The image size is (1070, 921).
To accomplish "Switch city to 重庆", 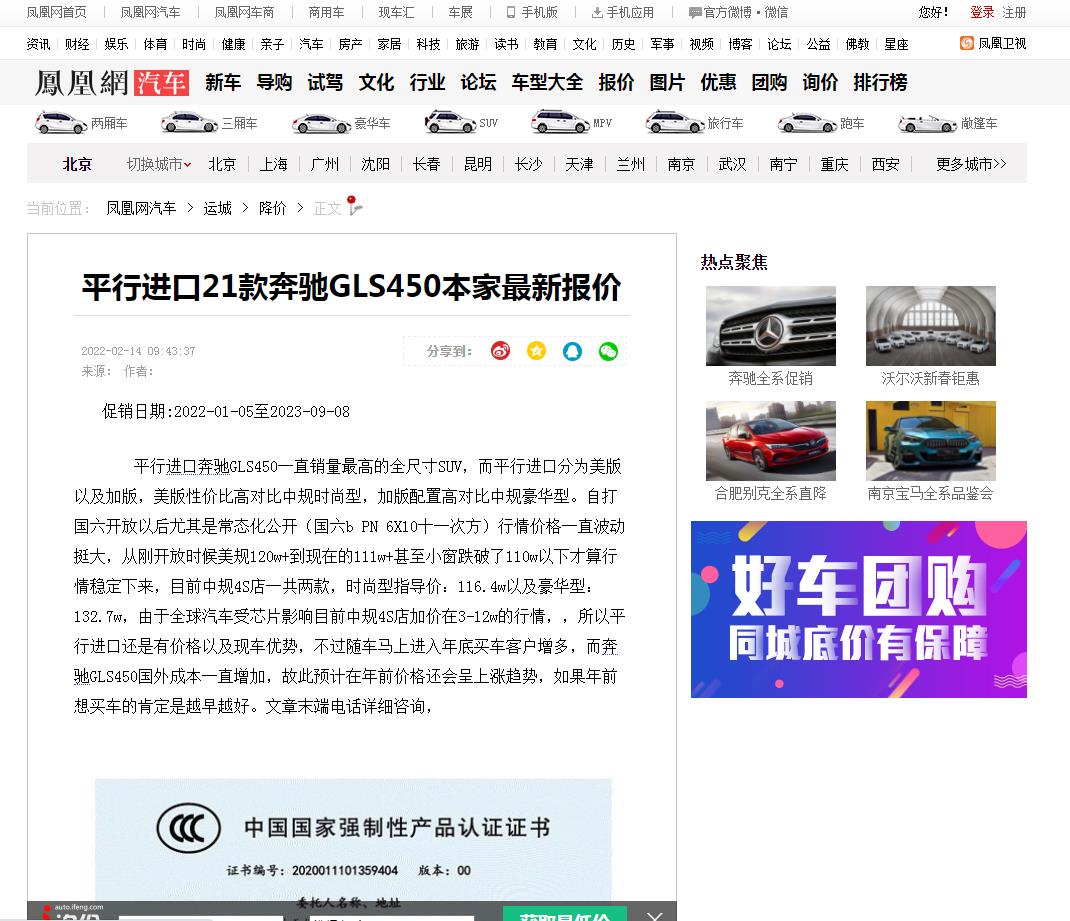I will (834, 164).
